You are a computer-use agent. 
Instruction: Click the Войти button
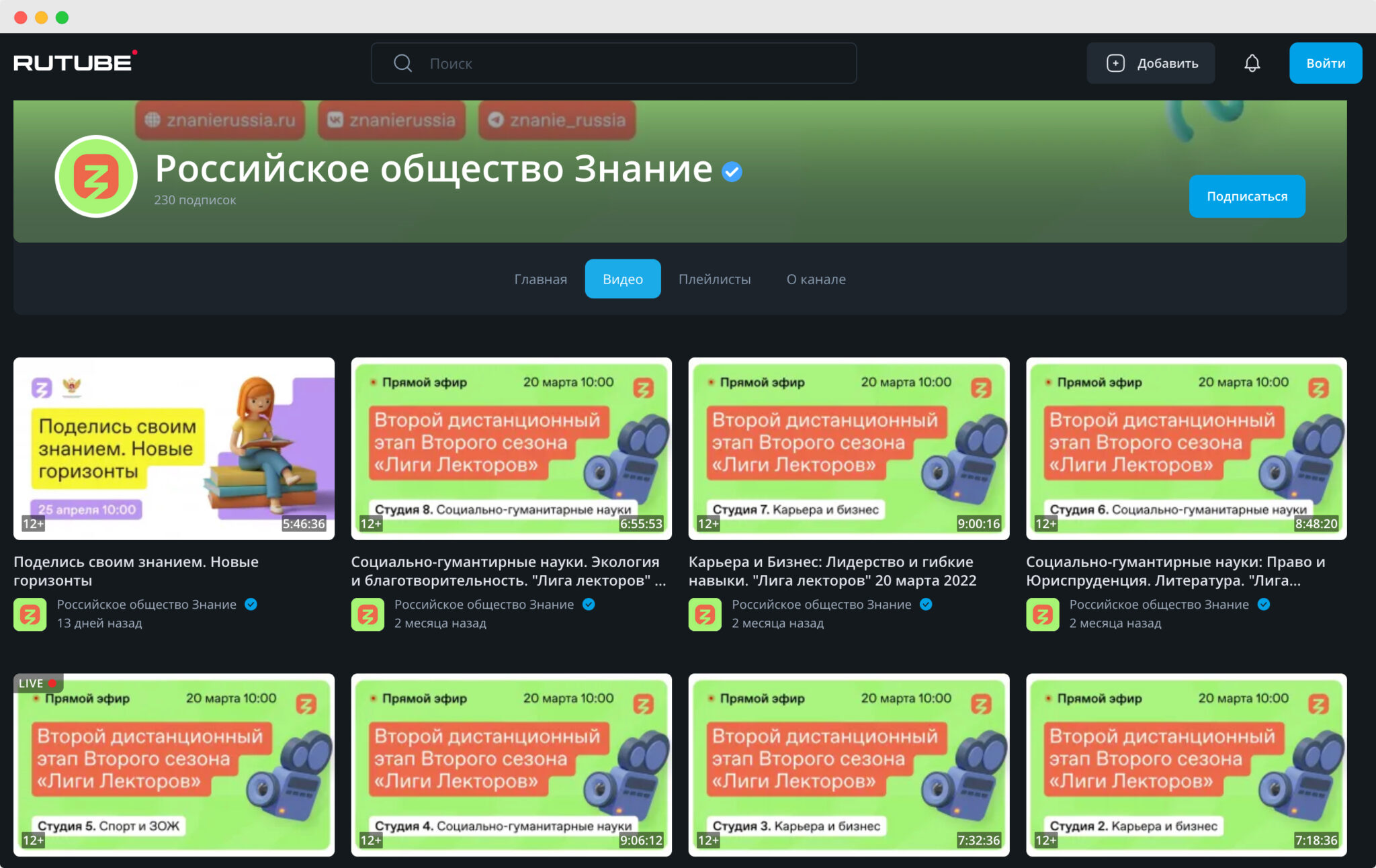(1325, 63)
